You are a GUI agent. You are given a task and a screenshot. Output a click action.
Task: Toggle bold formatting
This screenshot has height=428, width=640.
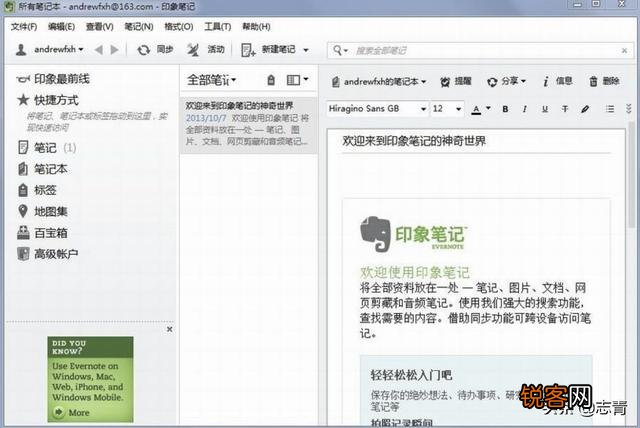[505, 109]
